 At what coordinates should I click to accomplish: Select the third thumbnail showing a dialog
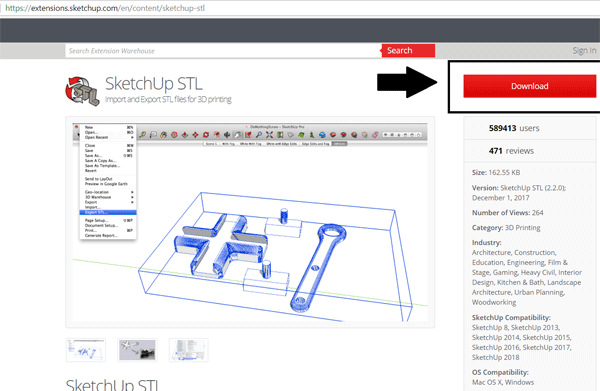(x=189, y=350)
